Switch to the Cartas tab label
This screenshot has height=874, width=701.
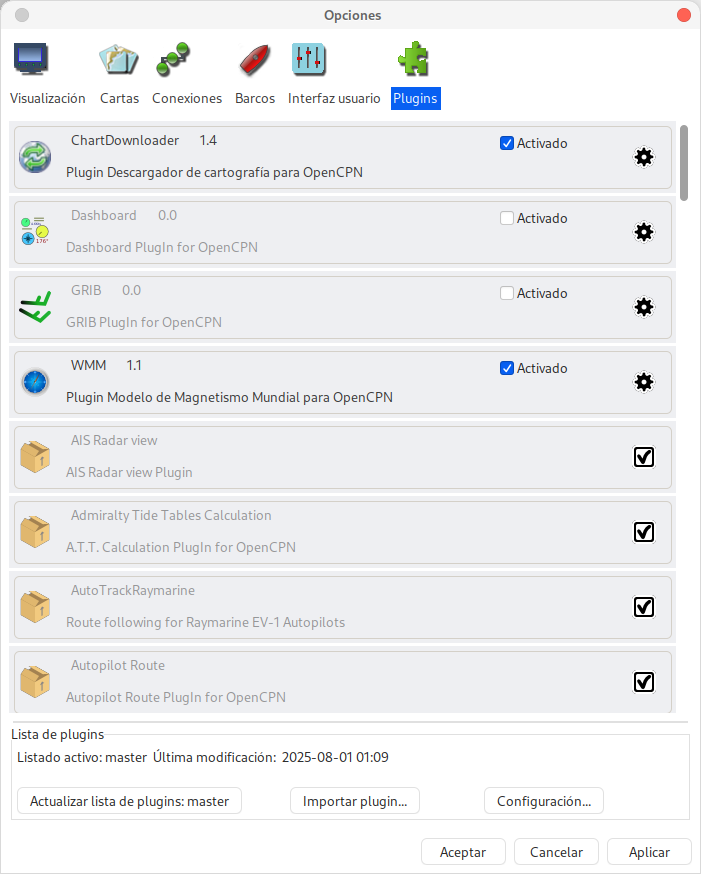click(x=119, y=98)
